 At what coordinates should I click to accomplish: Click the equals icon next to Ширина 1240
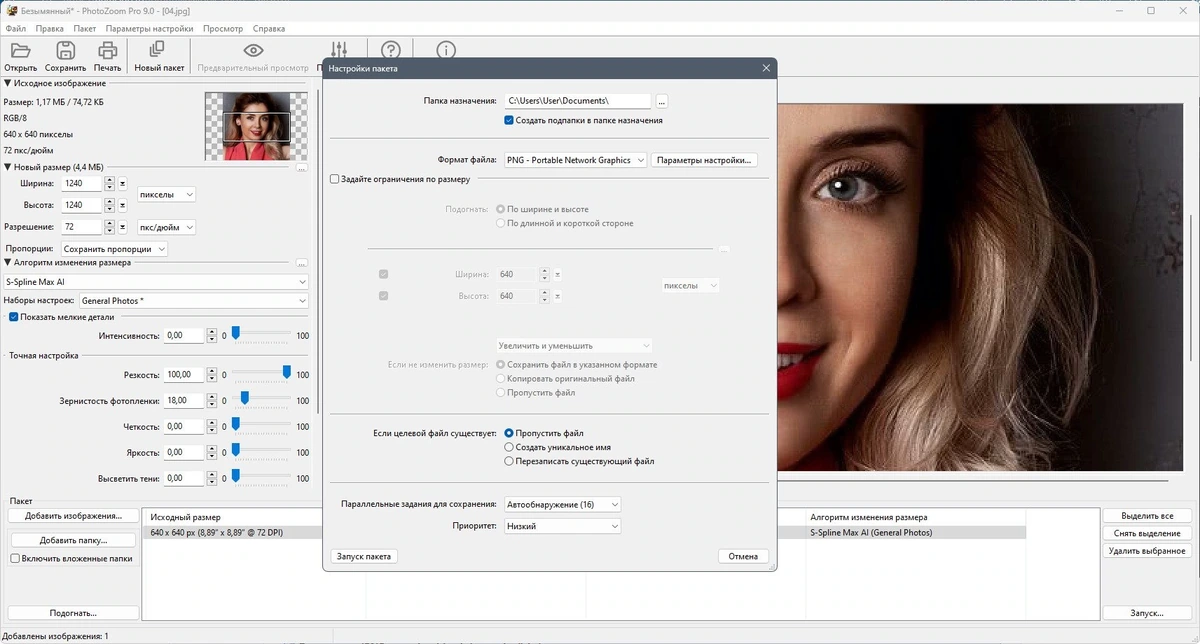(x=123, y=184)
